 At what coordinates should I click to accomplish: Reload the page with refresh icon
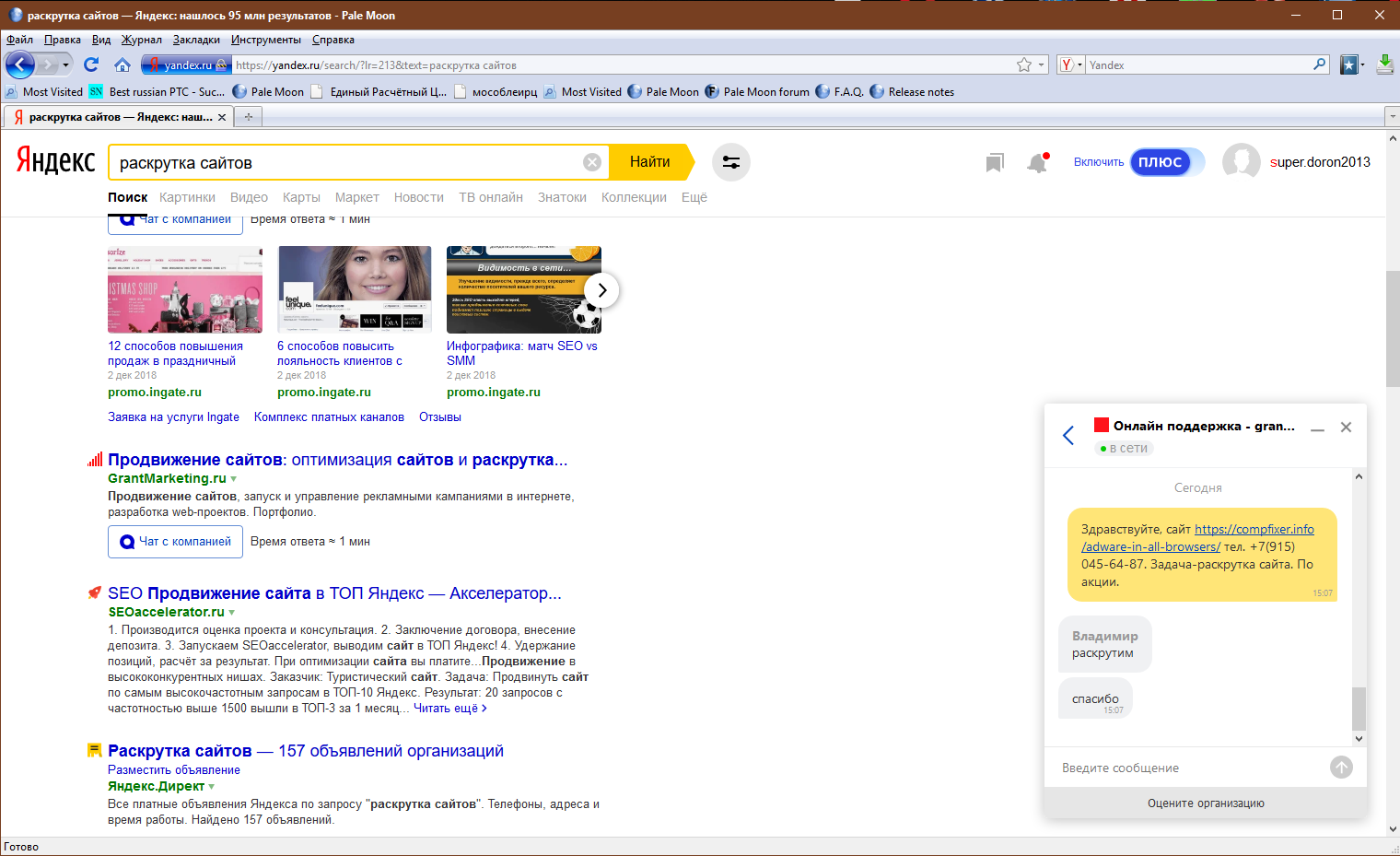coord(91,64)
